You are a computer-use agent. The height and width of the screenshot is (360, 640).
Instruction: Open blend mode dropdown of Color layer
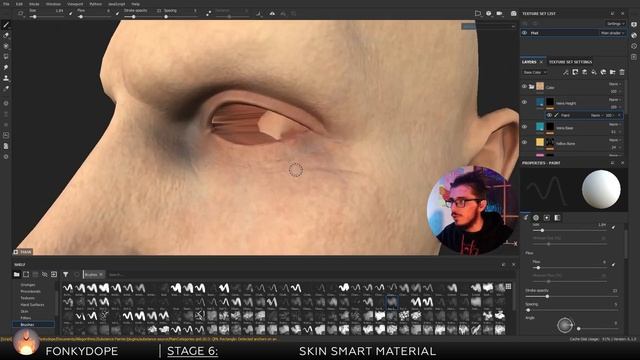(615, 84)
